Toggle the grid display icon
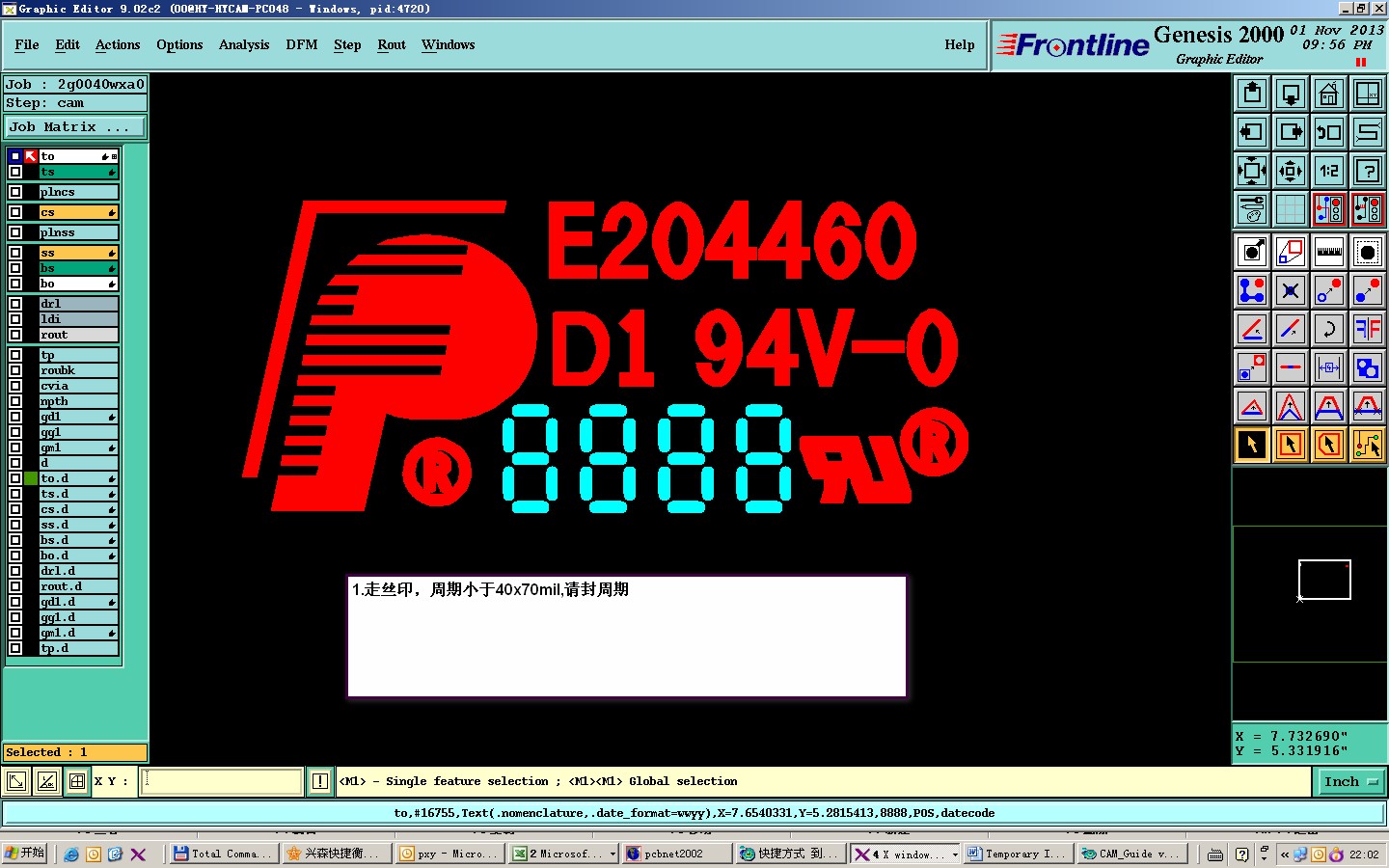The height and width of the screenshot is (868, 1389). point(1291,208)
